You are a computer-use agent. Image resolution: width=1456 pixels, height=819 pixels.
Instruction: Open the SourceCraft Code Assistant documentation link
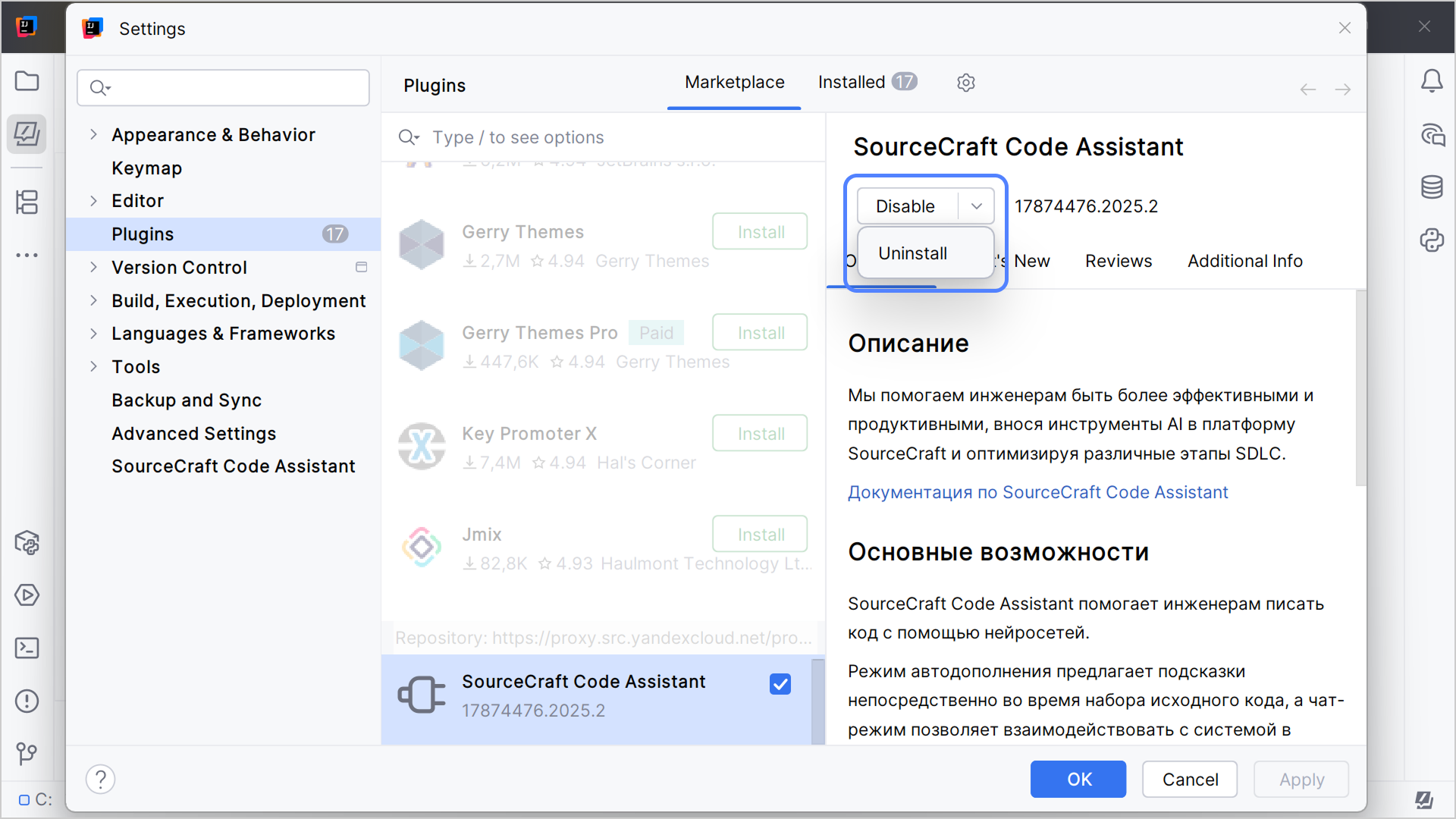[1037, 492]
